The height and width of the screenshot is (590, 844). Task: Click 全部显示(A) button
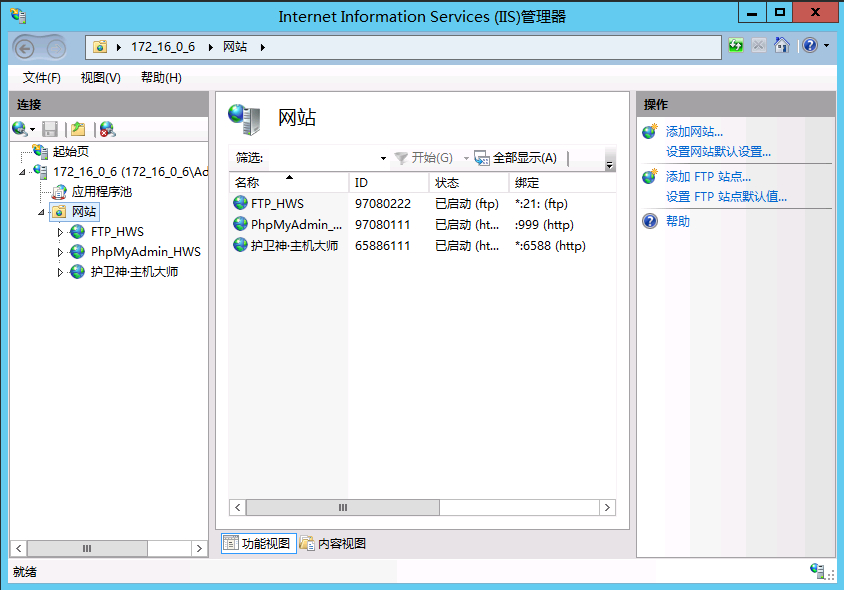point(516,158)
